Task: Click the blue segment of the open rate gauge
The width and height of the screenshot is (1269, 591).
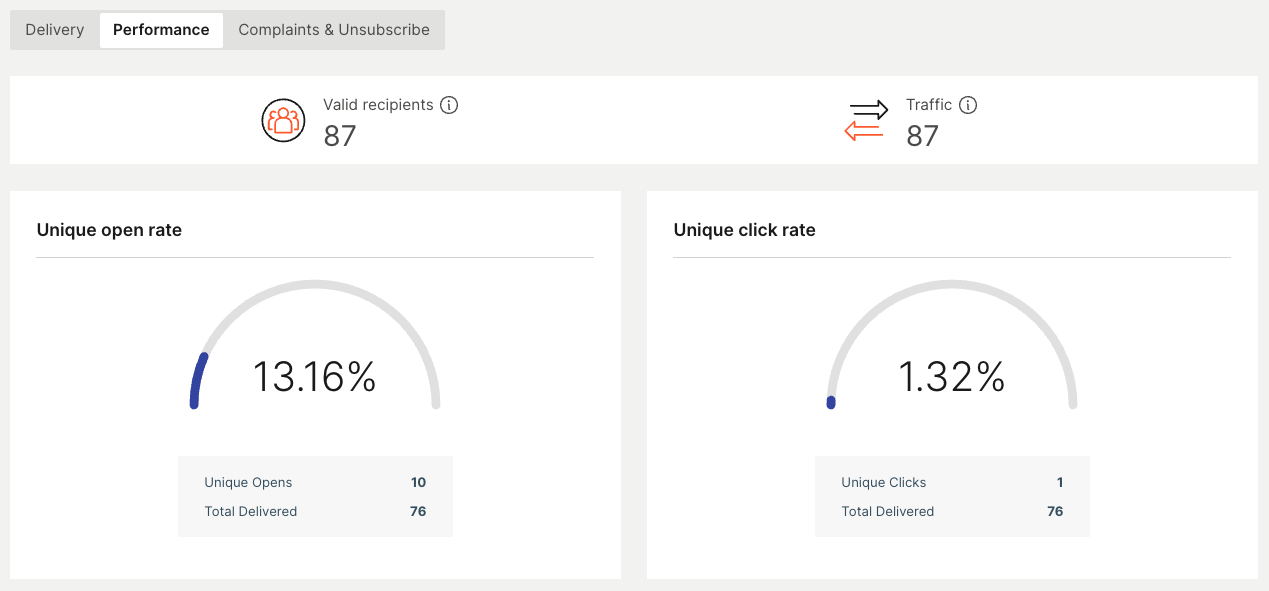Action: click(x=198, y=380)
